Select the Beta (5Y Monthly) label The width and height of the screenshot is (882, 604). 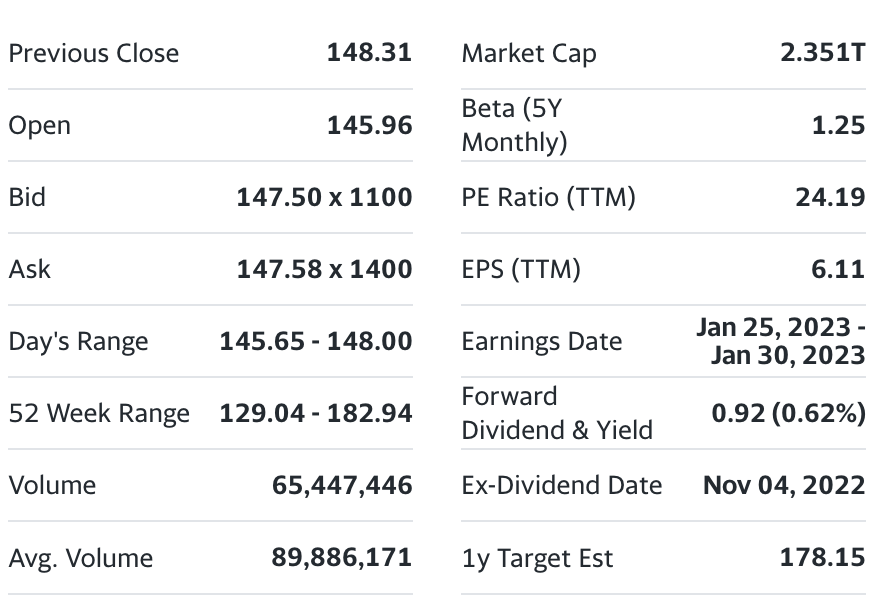point(514,125)
